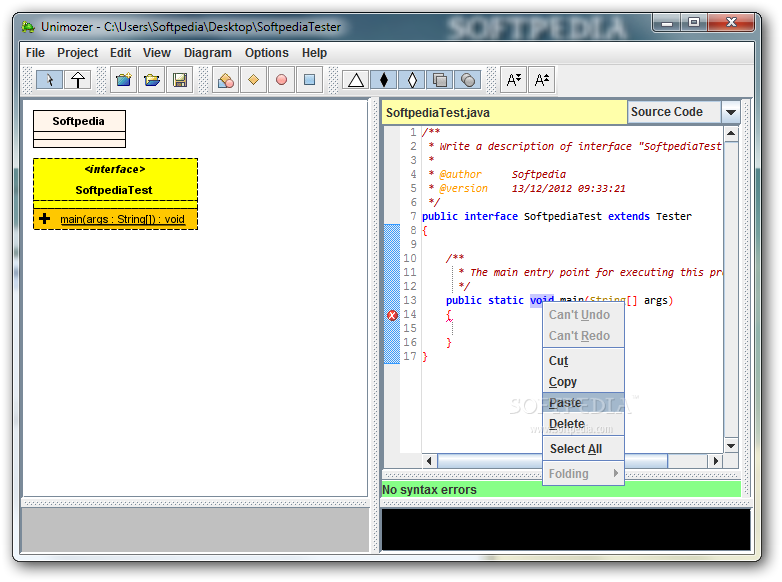Open the Diagram menu

tap(207, 53)
